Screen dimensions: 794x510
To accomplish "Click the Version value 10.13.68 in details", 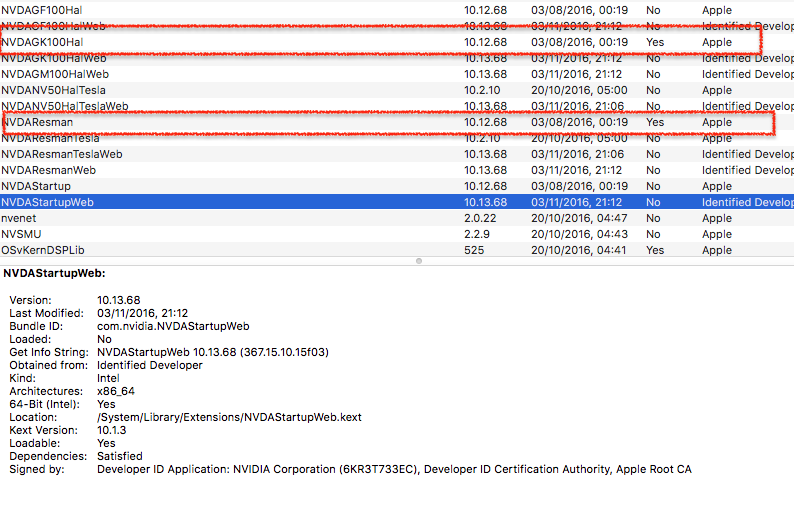I will click(118, 300).
